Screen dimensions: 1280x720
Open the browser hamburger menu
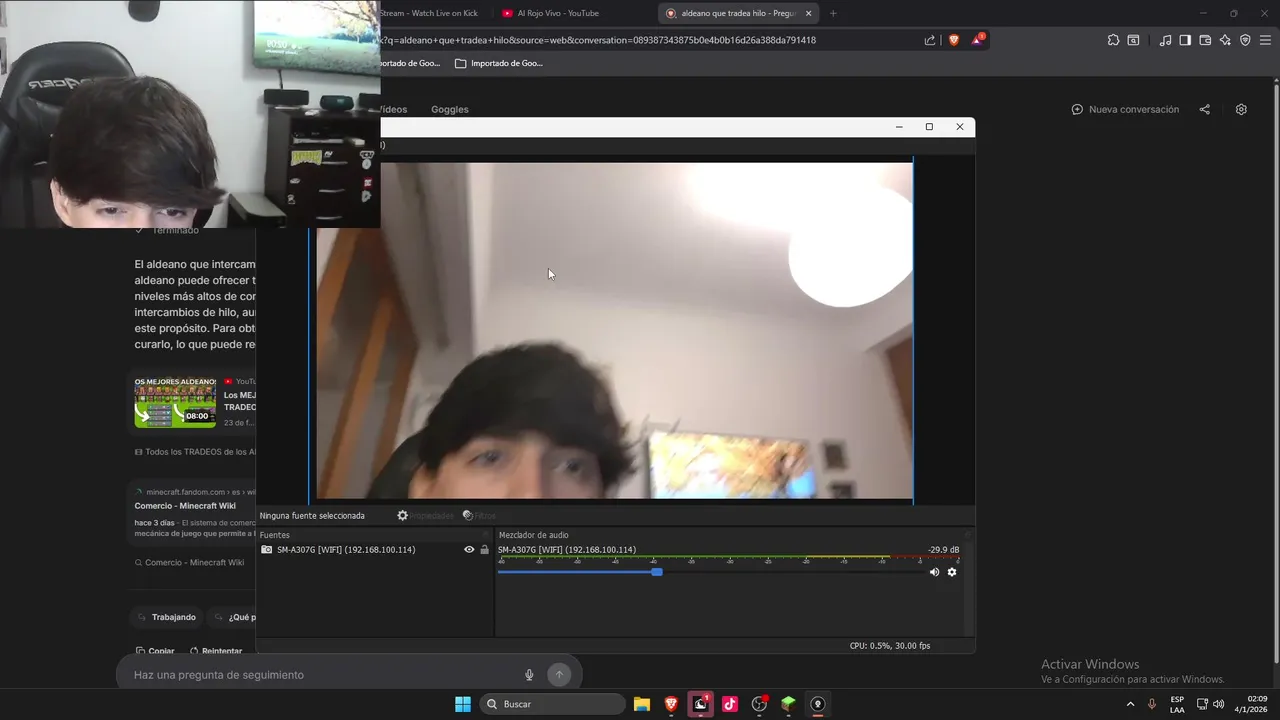point(1265,40)
